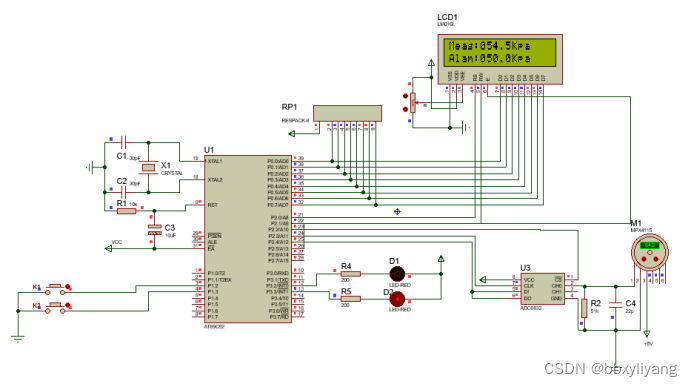This screenshot has height=387, width=692.
Task: Click the ground symbol below the potentiometer
Action: 465,128
